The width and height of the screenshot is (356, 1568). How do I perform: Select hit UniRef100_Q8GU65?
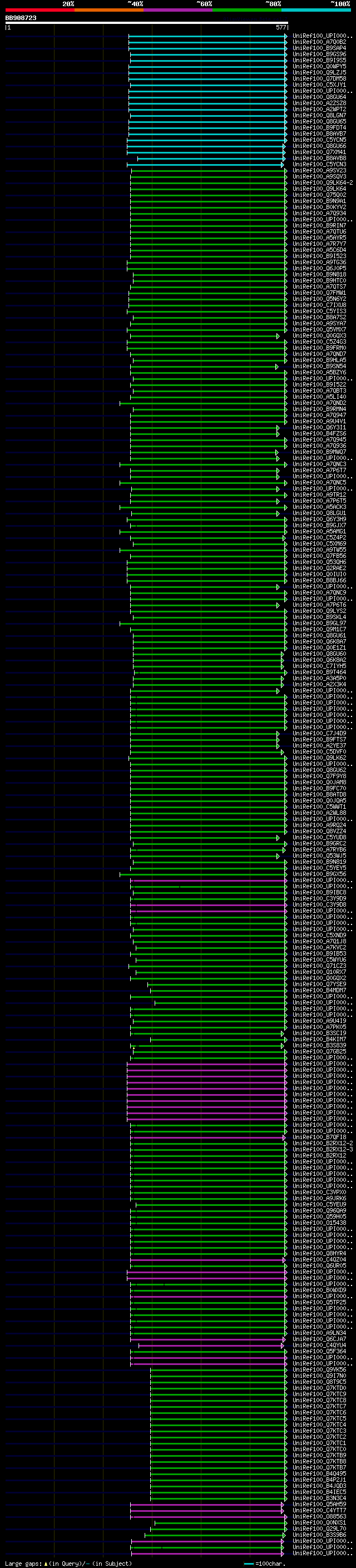click(x=319, y=121)
